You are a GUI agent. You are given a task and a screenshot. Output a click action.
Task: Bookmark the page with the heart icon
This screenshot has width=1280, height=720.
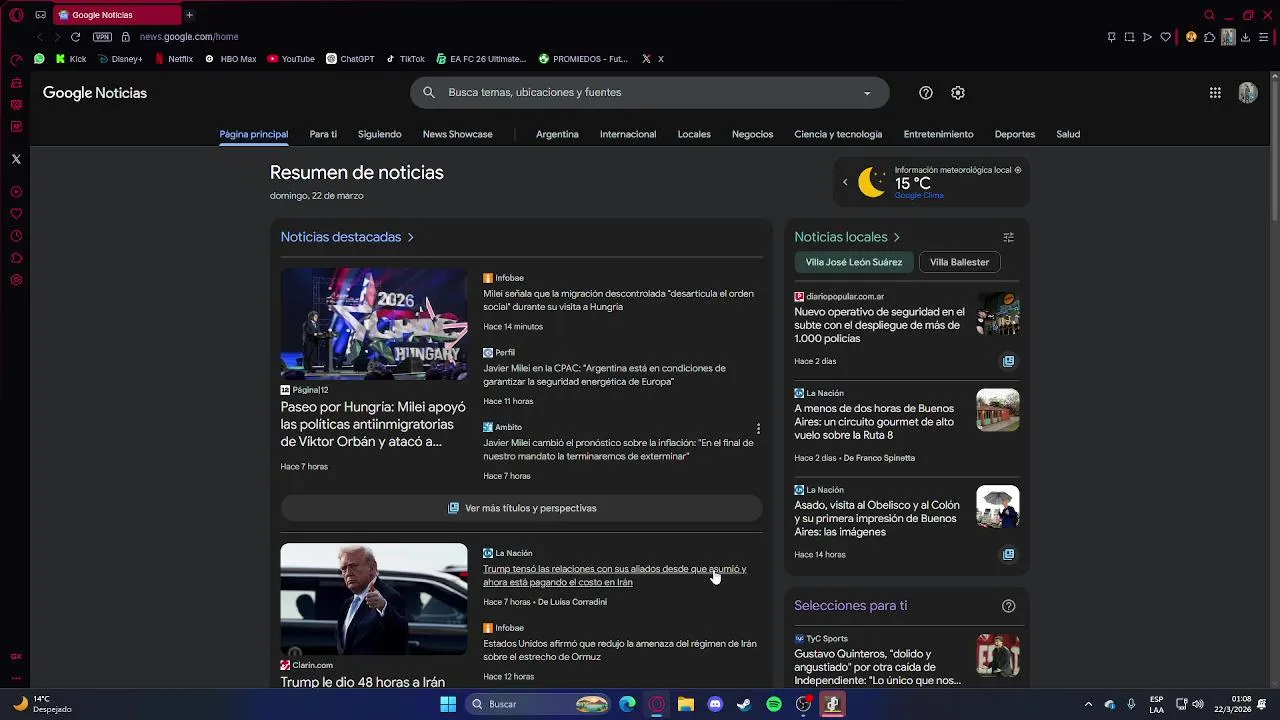pyautogui.click(x=1165, y=37)
